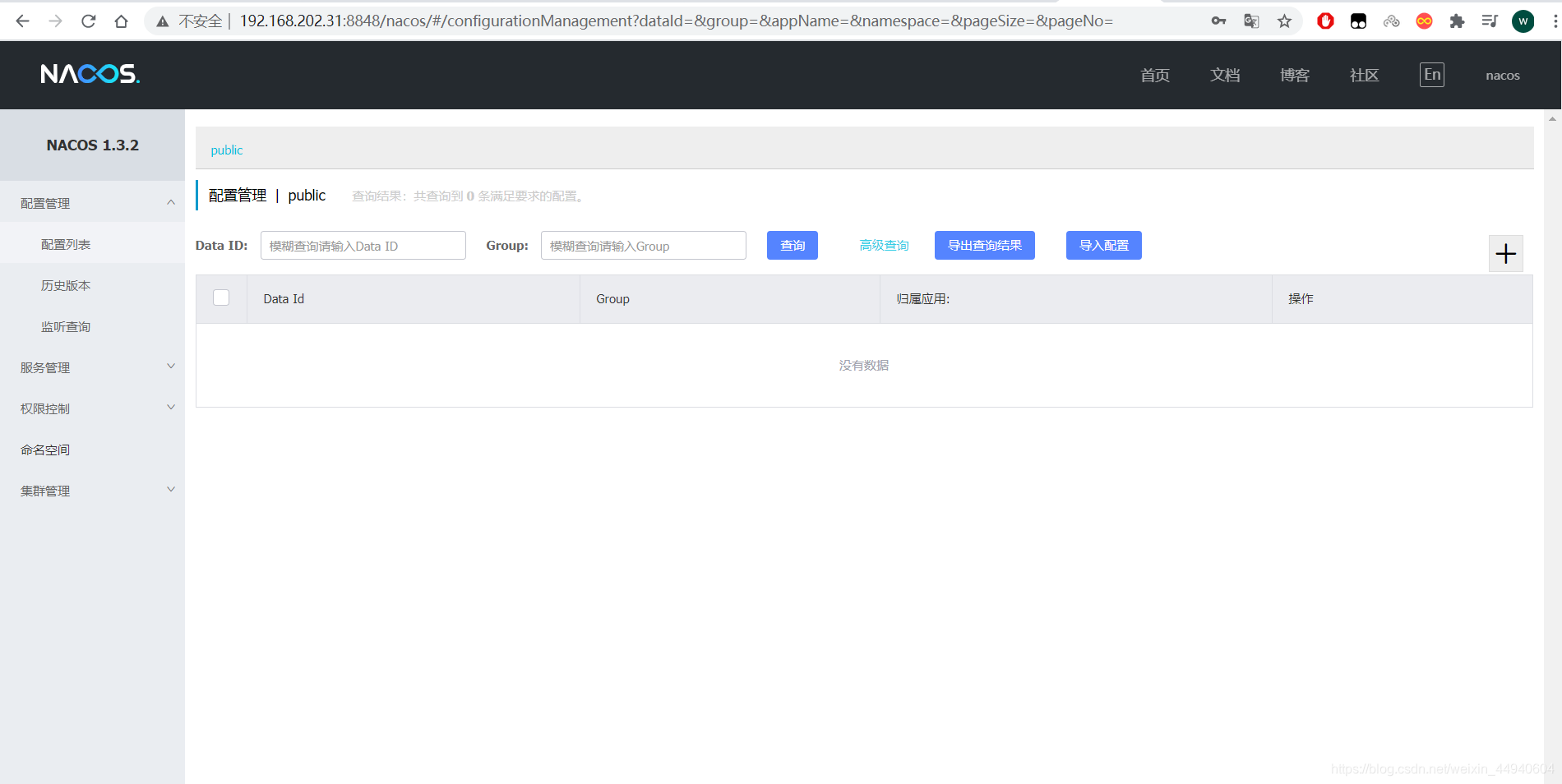Screen dimensions: 1562x784
Task: Open the orange infinity extension icon
Action: coord(1424,21)
